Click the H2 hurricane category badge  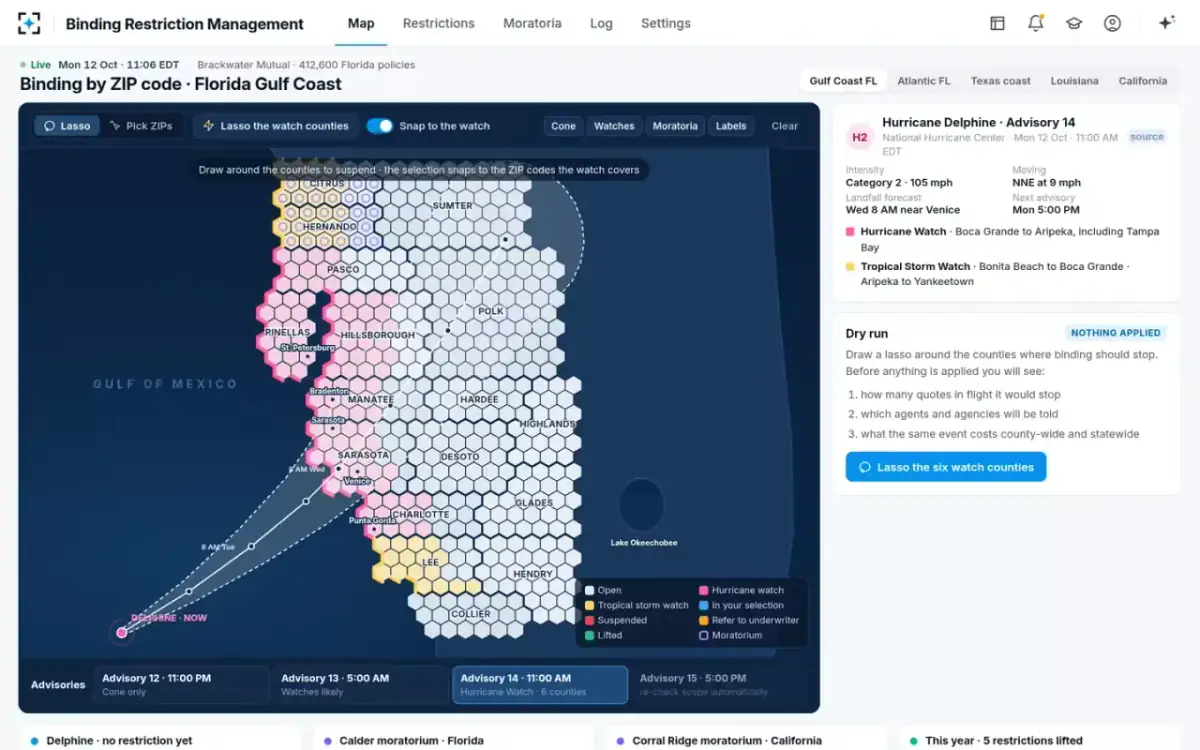(859, 137)
